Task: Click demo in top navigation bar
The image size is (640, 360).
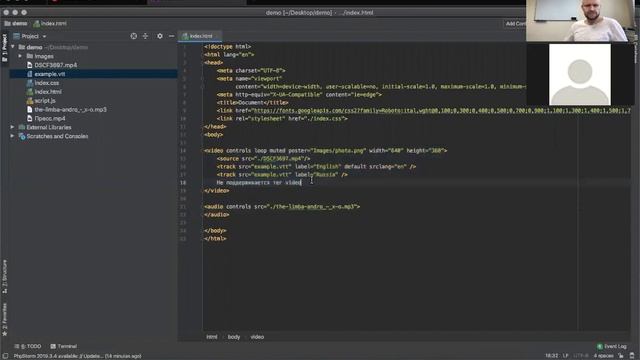Action: (x=16, y=24)
